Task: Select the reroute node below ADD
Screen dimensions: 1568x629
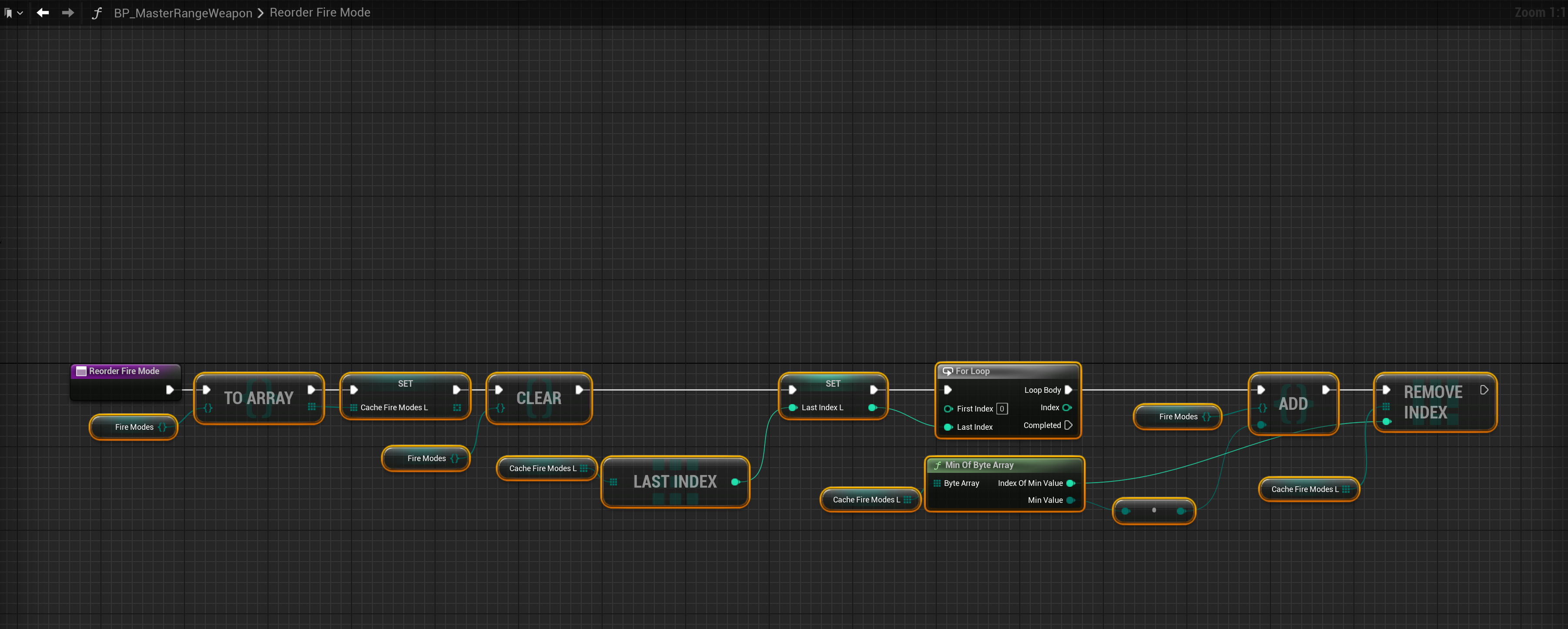Action: (1153, 510)
